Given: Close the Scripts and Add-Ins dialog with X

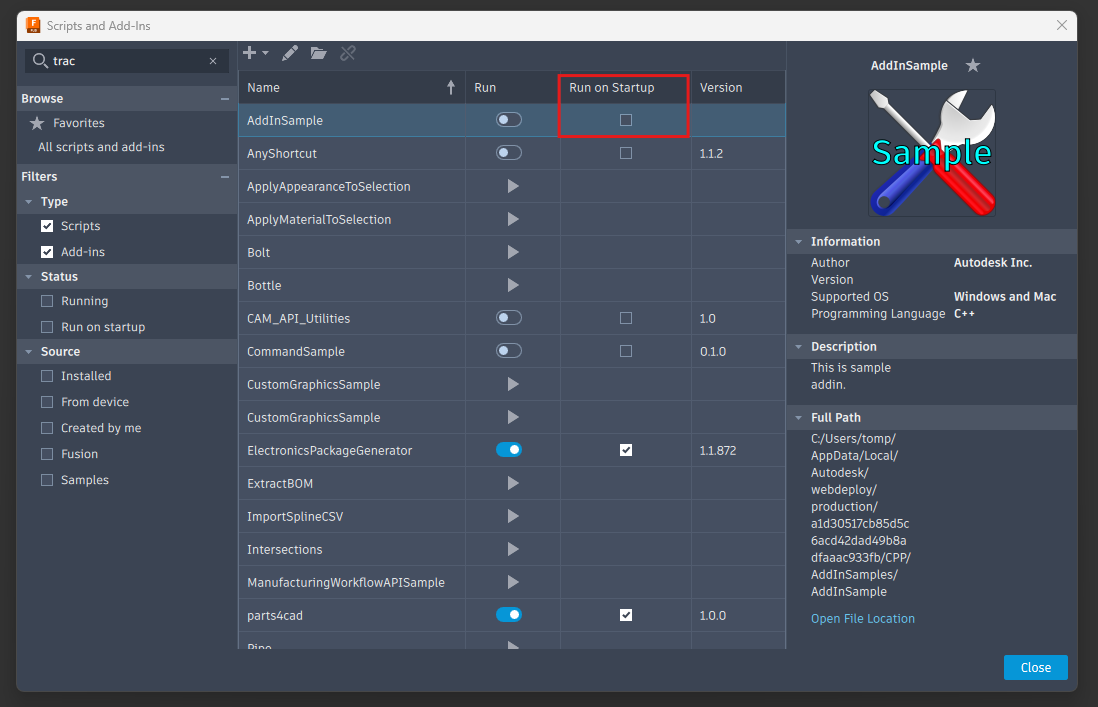Looking at the screenshot, I should click(x=1062, y=25).
